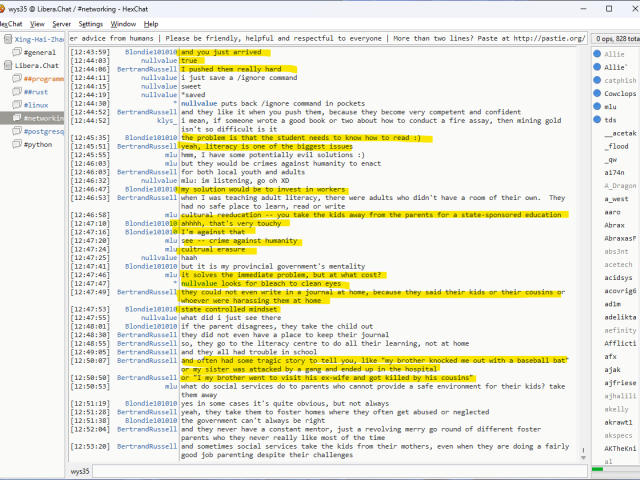Click the blue status dot beside mlu
Viewport: 640px width, 480px height.
(x=598, y=106)
